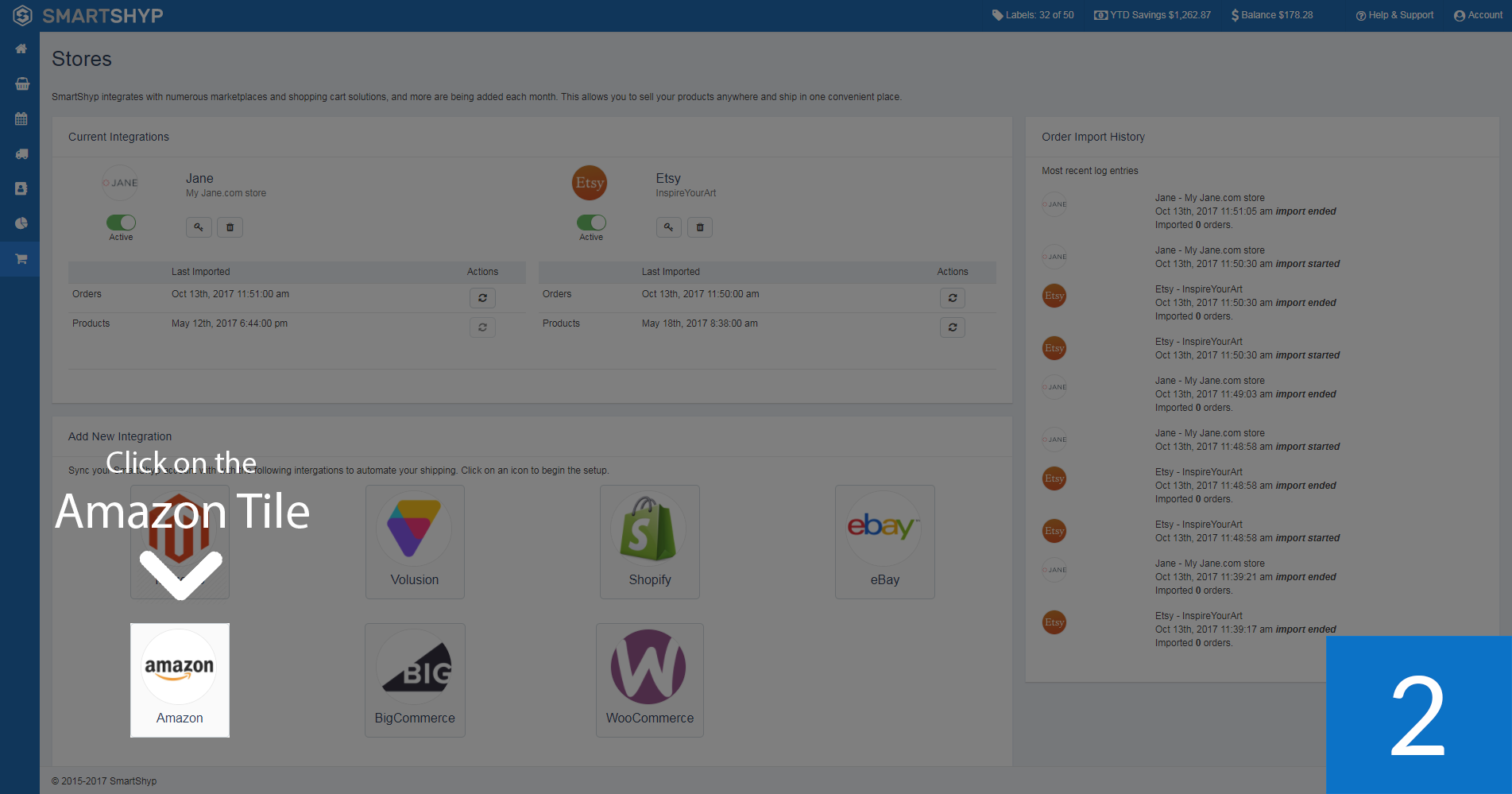Click Etsy Orders date 'Oct 13th, 2017 11:50:00 am'
The image size is (1512, 794).
[x=700, y=294]
